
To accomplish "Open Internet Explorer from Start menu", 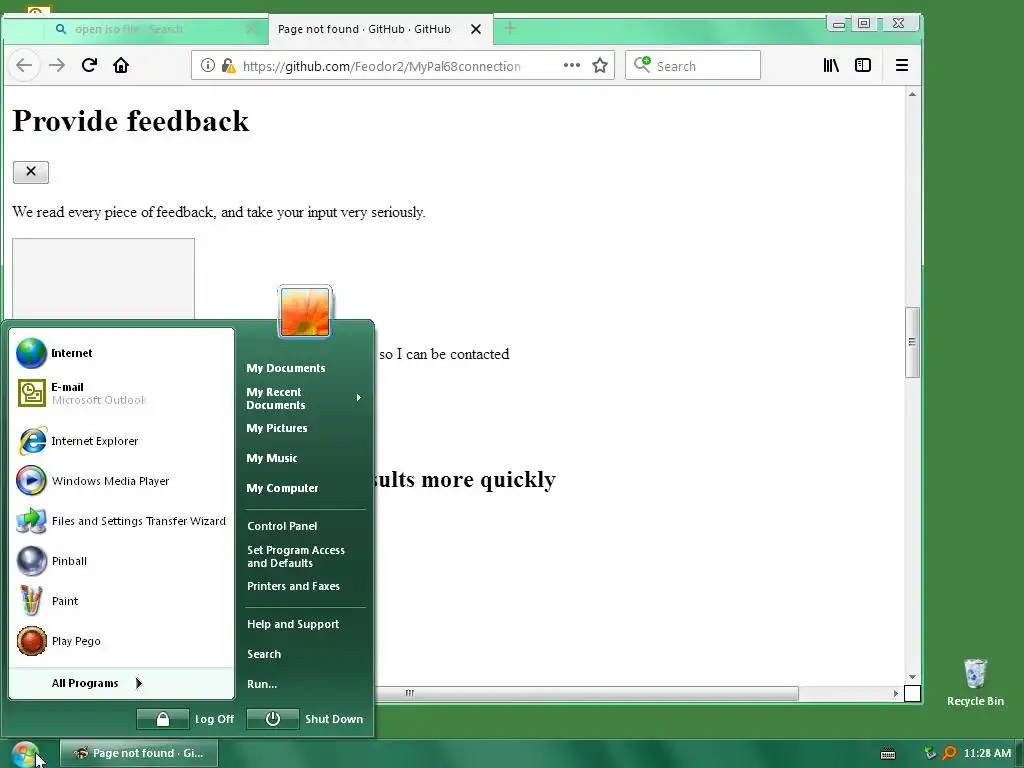I will click(122, 441).
